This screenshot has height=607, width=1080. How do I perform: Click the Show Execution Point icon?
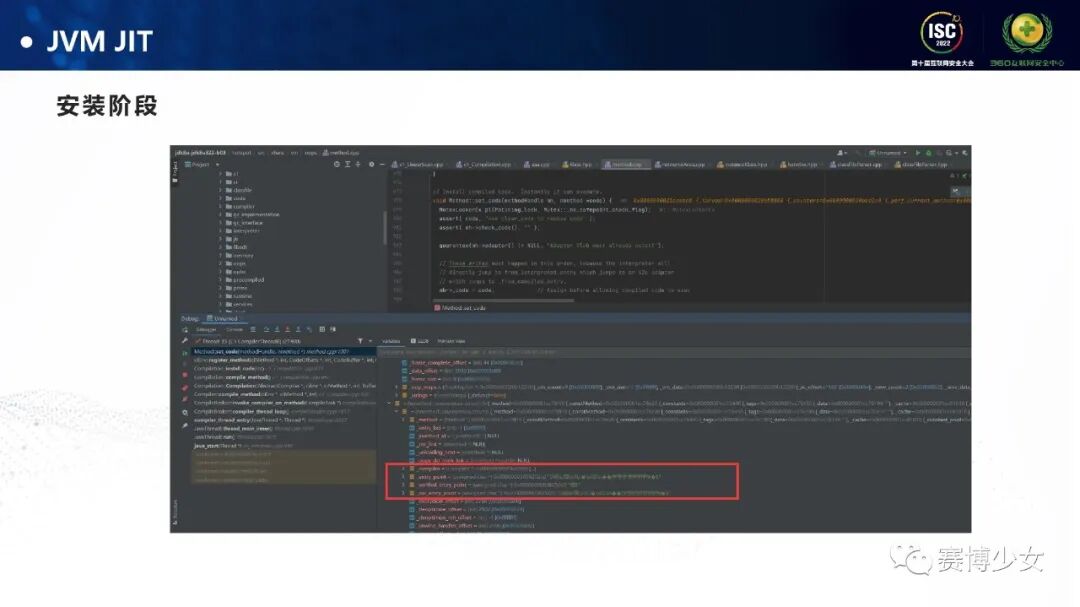pos(253,329)
